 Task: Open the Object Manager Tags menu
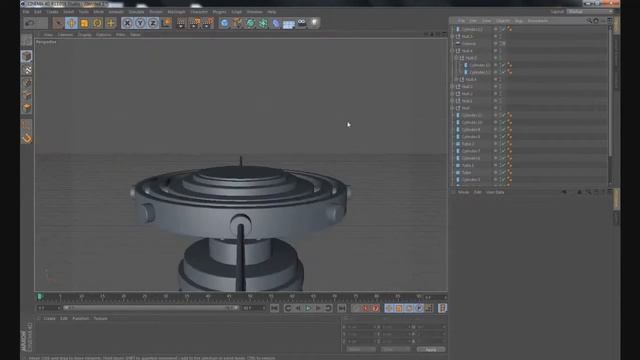[518, 20]
